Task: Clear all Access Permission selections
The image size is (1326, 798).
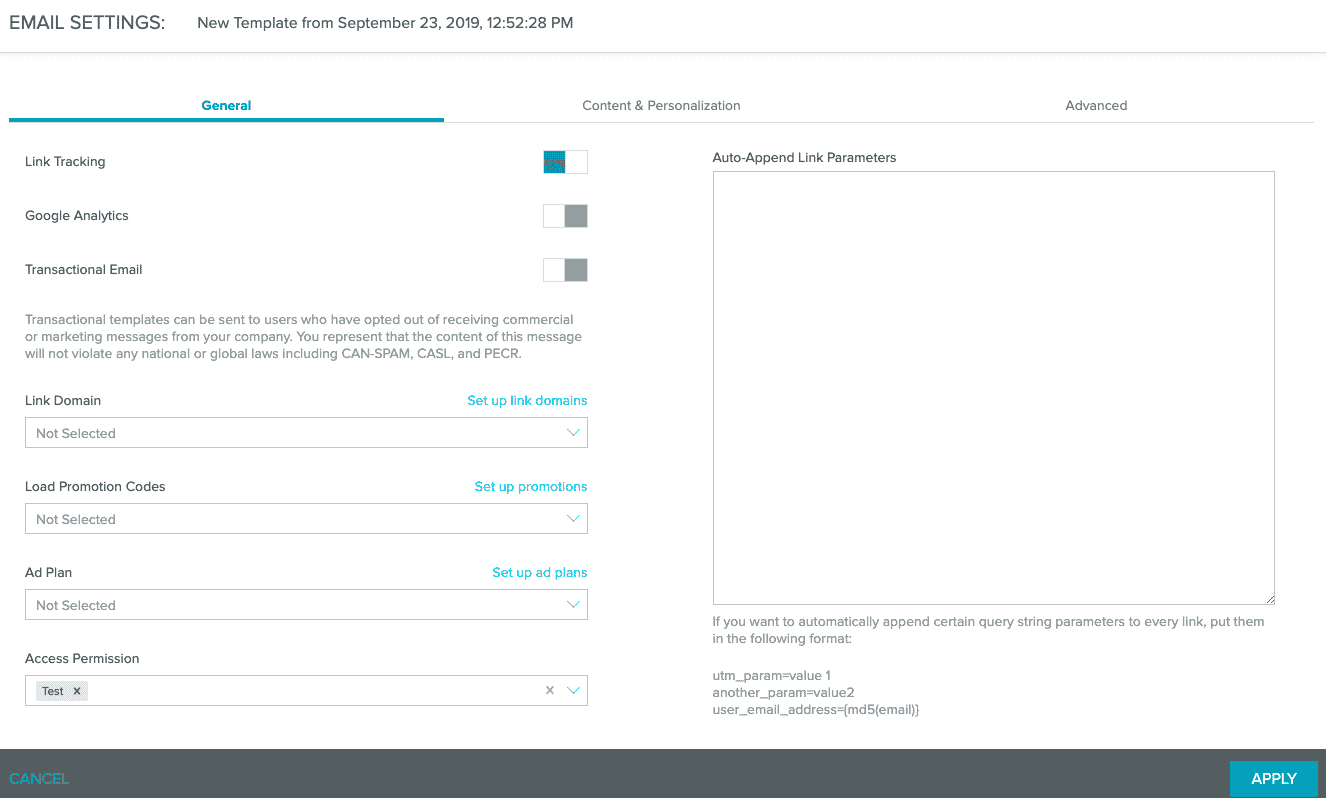Action: 549,691
